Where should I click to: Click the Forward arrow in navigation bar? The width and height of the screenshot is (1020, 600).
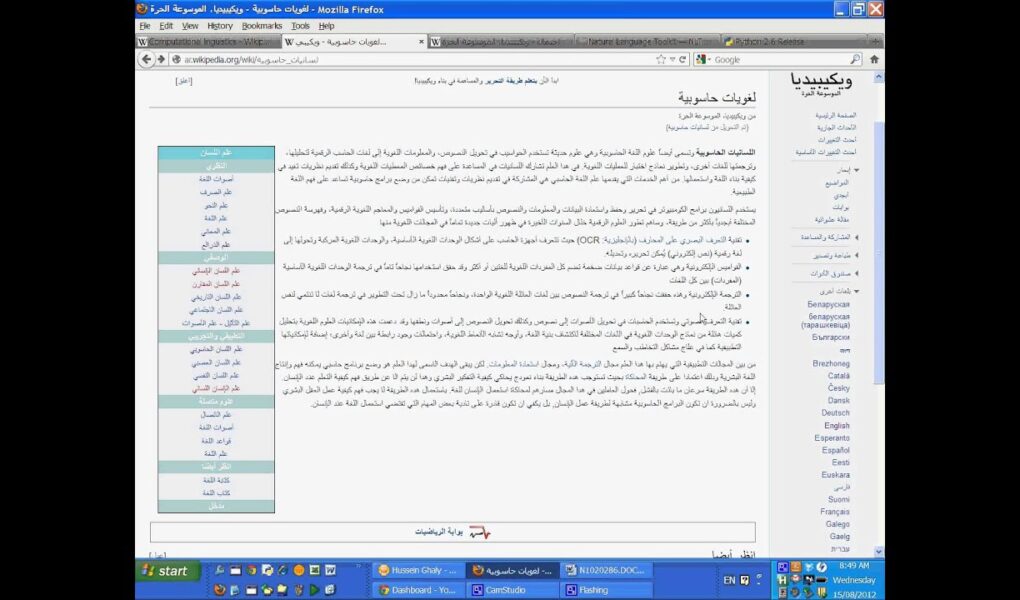[x=160, y=60]
